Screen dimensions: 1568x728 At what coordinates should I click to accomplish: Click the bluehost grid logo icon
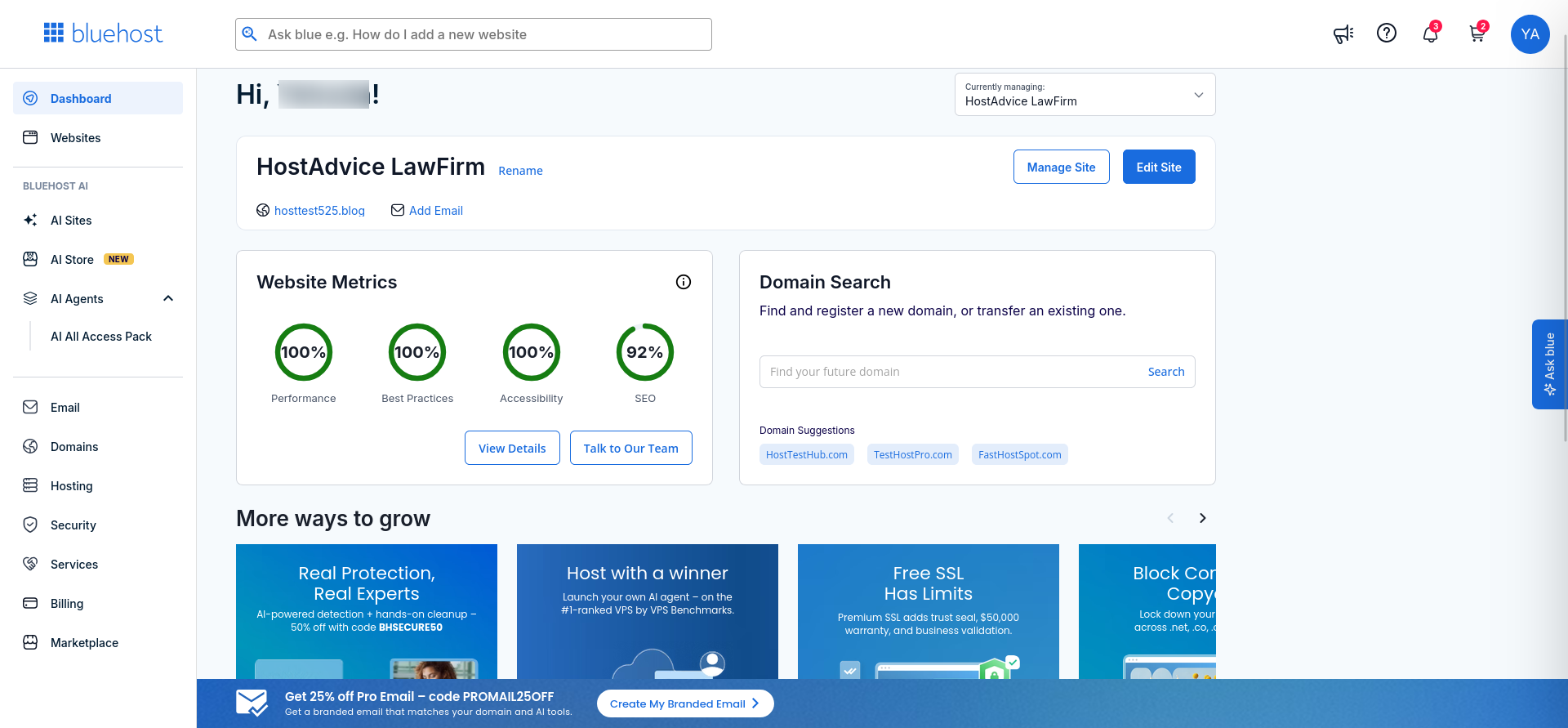[54, 33]
